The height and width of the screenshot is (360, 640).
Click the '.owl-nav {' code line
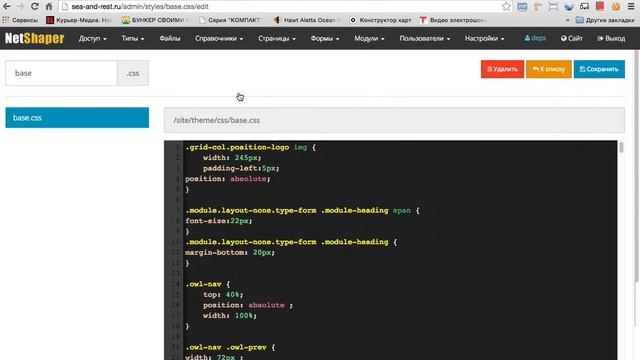(208, 284)
